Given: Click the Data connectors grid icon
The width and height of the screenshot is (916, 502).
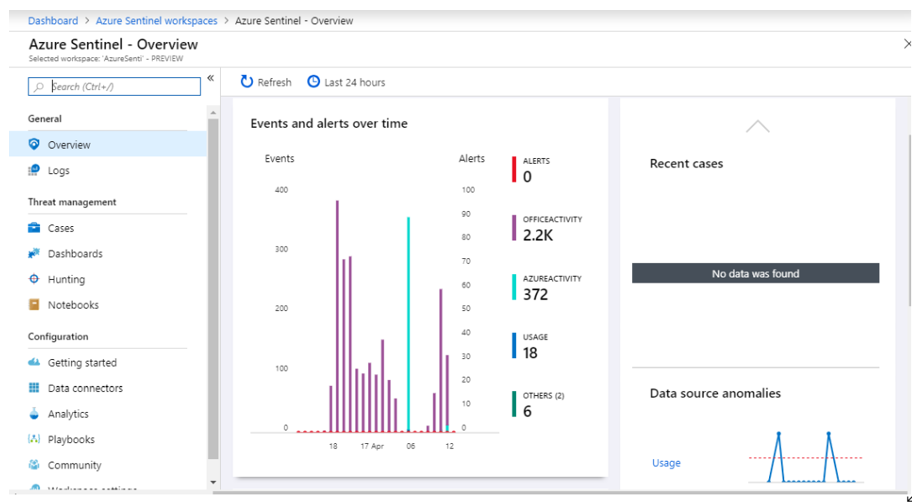Looking at the screenshot, I should click(34, 387).
